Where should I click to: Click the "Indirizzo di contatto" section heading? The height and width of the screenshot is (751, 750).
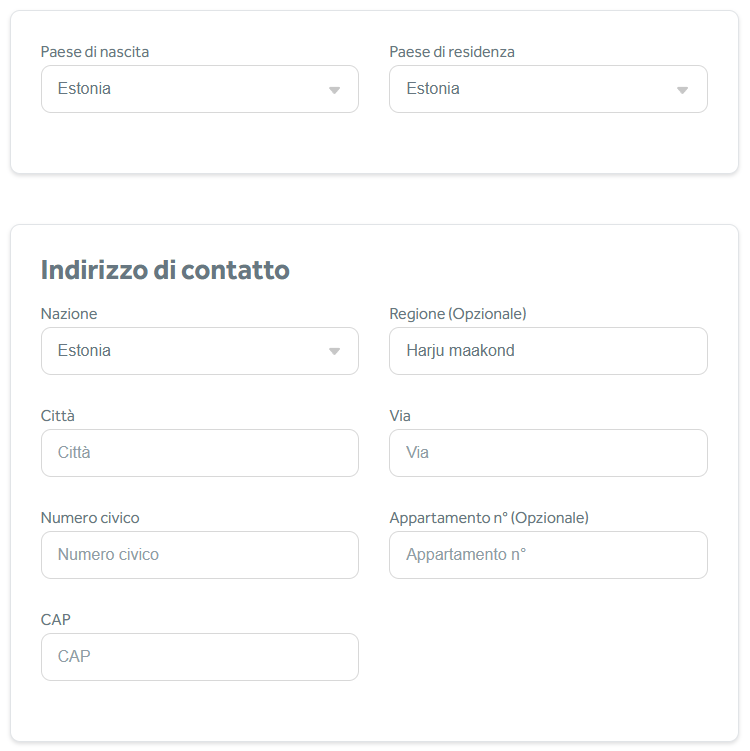tap(165, 270)
